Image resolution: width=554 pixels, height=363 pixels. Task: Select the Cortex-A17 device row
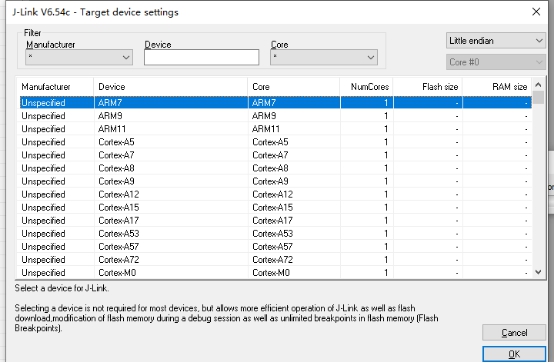coord(276,220)
